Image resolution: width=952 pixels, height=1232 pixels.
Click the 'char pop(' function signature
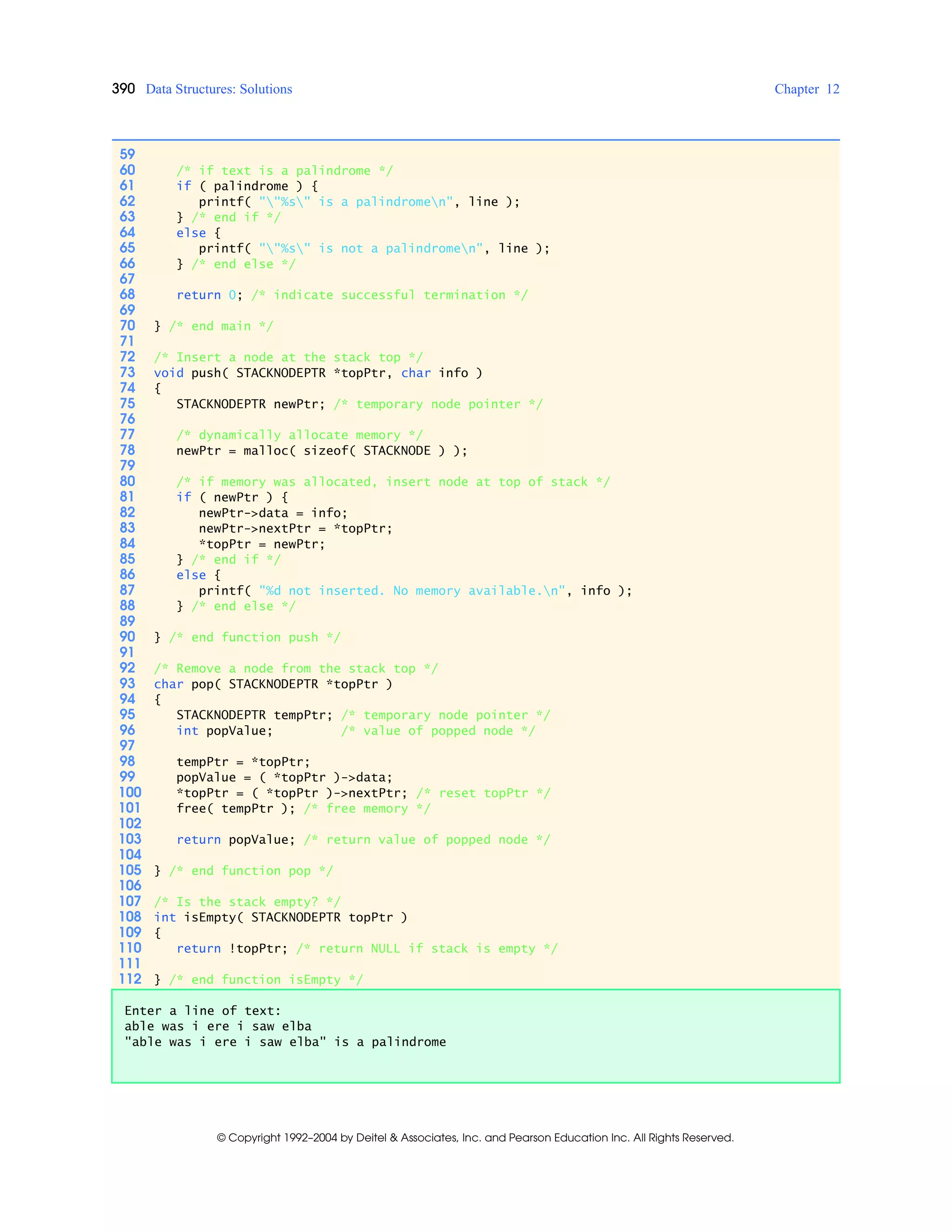(x=273, y=684)
